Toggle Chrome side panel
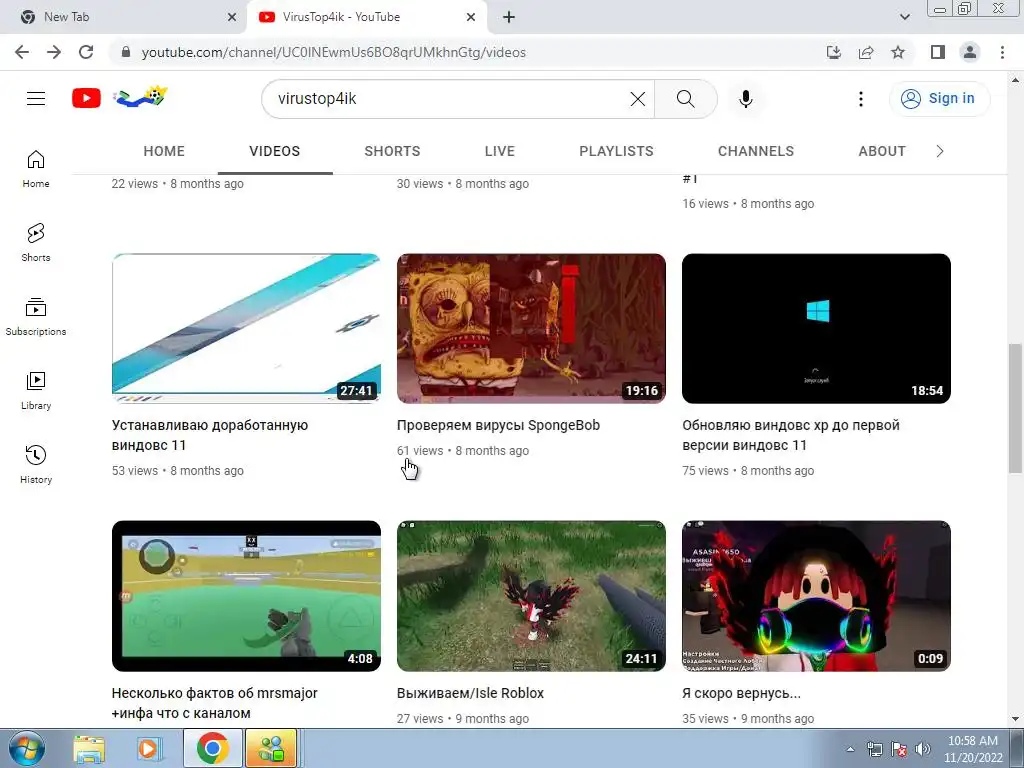This screenshot has height=768, width=1024. [938, 52]
